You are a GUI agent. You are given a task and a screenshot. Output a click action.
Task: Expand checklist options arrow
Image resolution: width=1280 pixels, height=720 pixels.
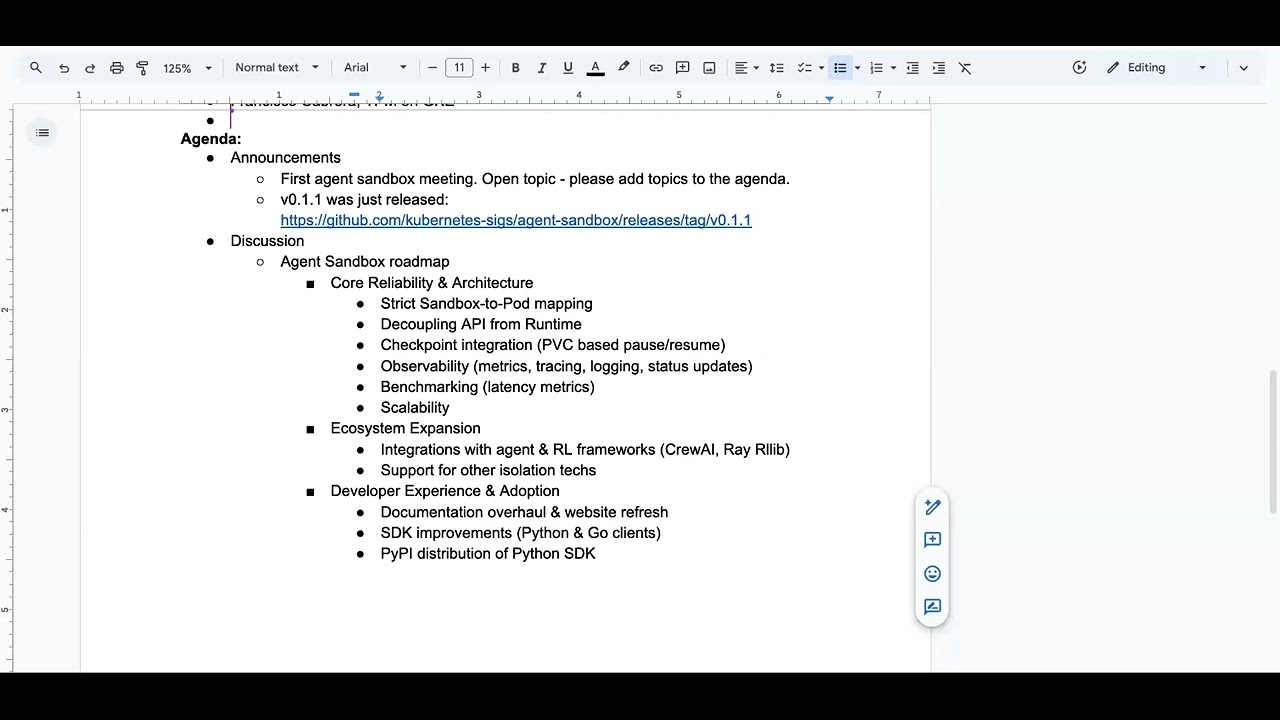tap(821, 68)
